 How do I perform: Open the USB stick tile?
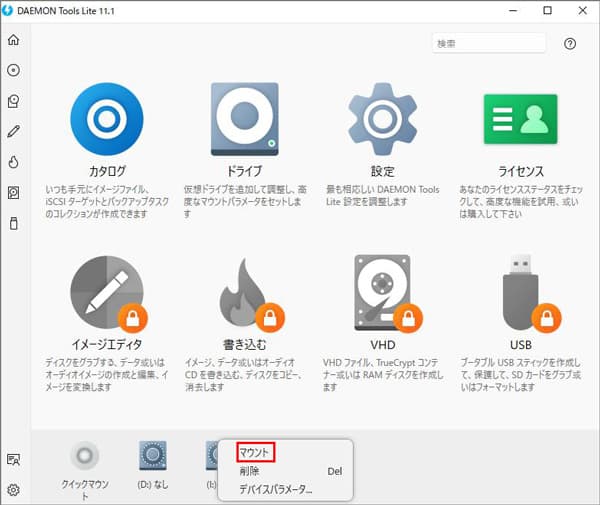(519, 293)
